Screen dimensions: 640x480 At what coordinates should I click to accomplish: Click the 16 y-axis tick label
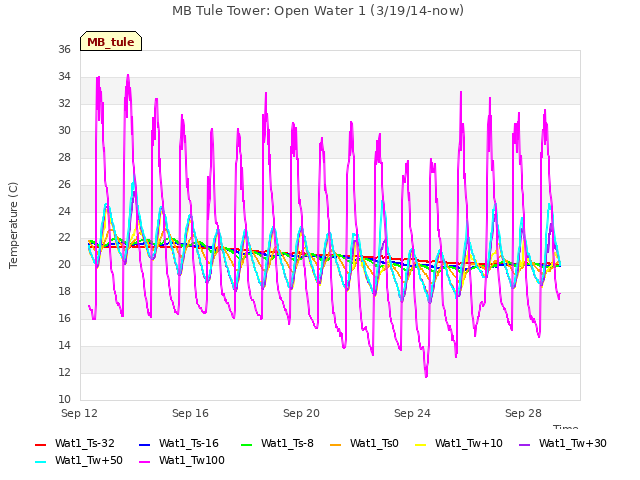pos(64,318)
